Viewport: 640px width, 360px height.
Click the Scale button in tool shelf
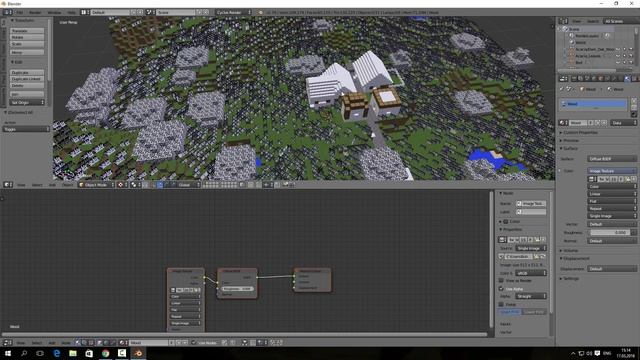27,44
